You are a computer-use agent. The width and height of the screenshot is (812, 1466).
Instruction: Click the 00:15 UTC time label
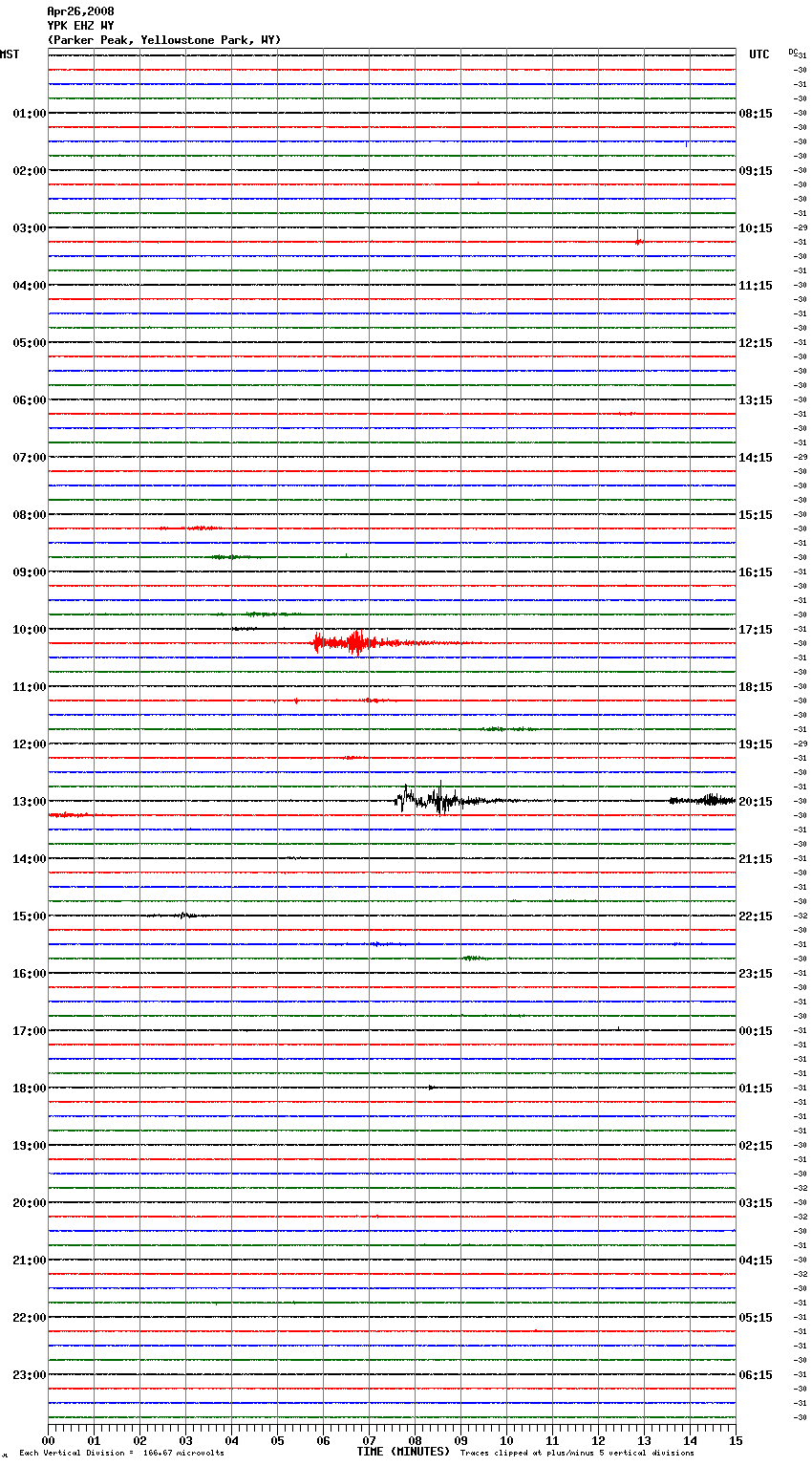(x=756, y=1031)
